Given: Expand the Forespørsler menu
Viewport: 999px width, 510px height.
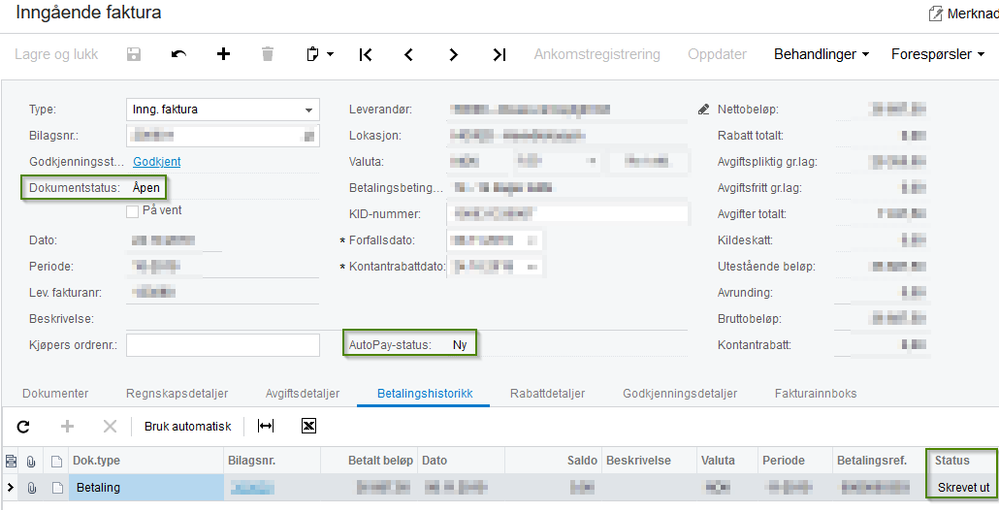Looking at the screenshot, I should point(937,54).
